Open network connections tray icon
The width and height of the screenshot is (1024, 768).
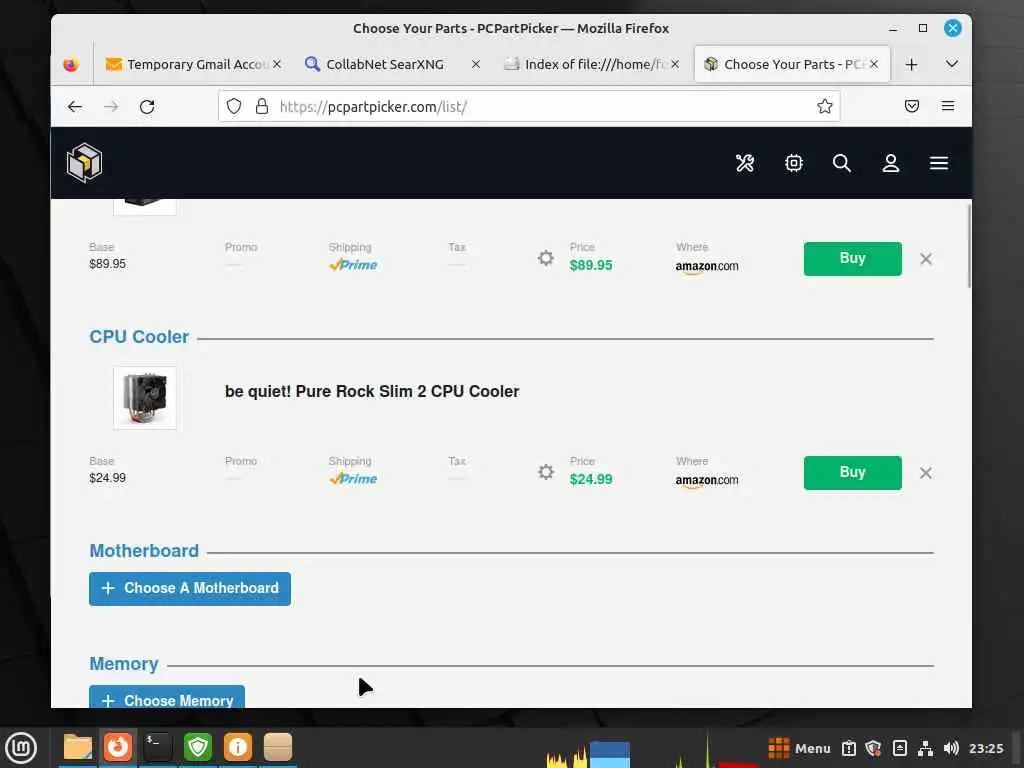[x=925, y=748]
